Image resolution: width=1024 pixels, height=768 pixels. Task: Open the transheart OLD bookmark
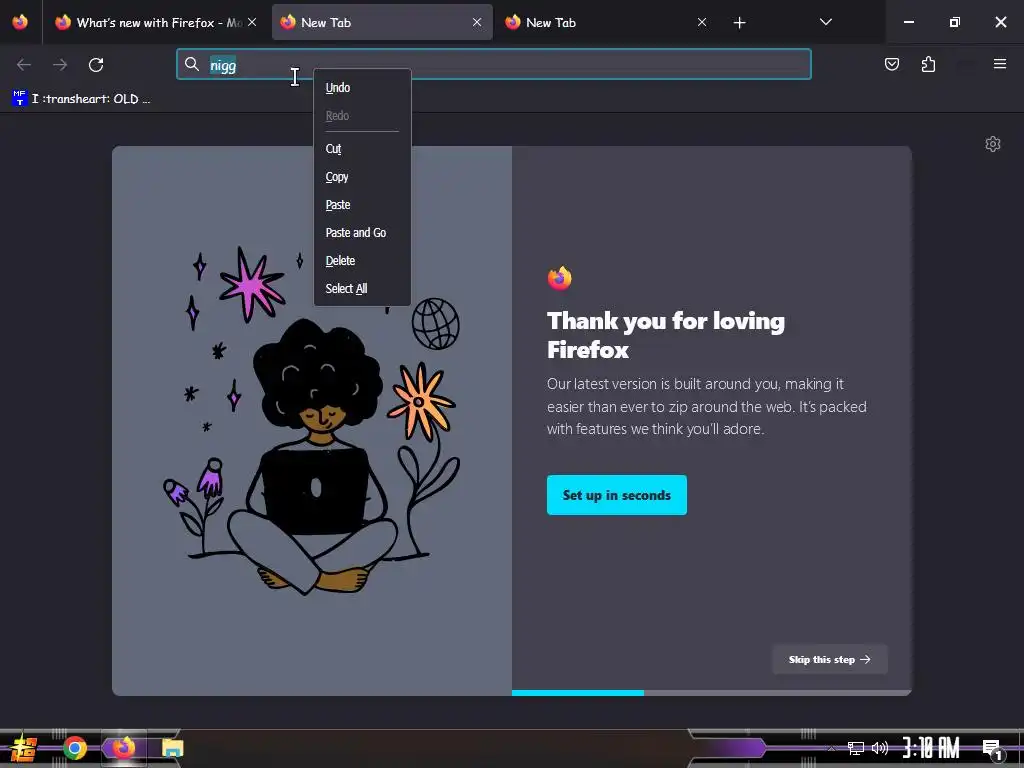[x=81, y=99]
